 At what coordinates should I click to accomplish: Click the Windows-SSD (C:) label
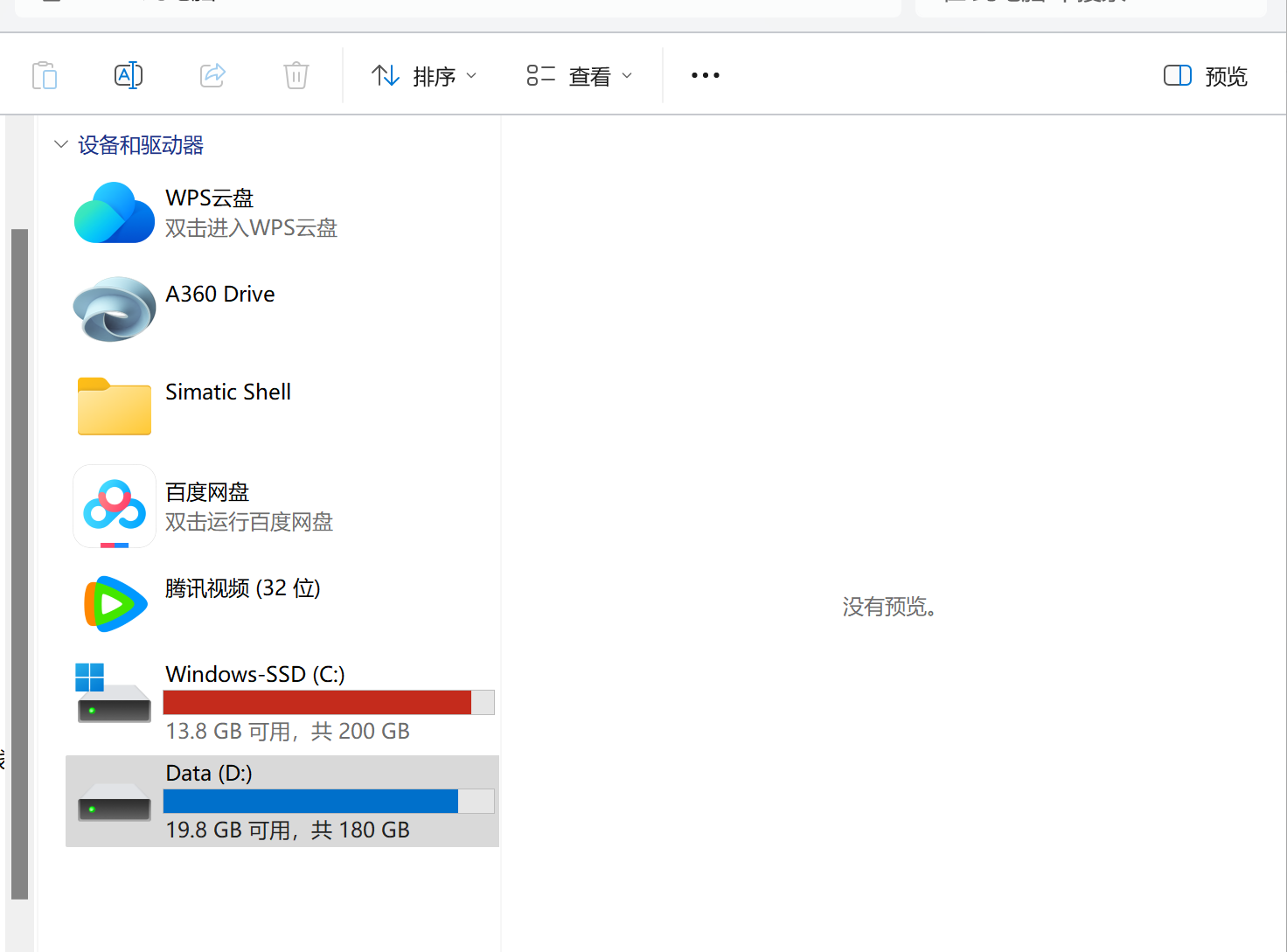[x=255, y=674]
